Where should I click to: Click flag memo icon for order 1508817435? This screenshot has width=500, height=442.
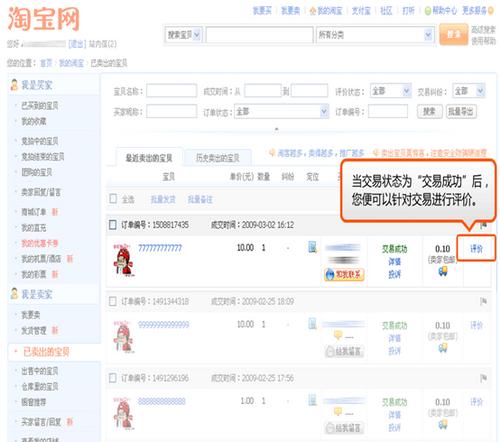(483, 226)
